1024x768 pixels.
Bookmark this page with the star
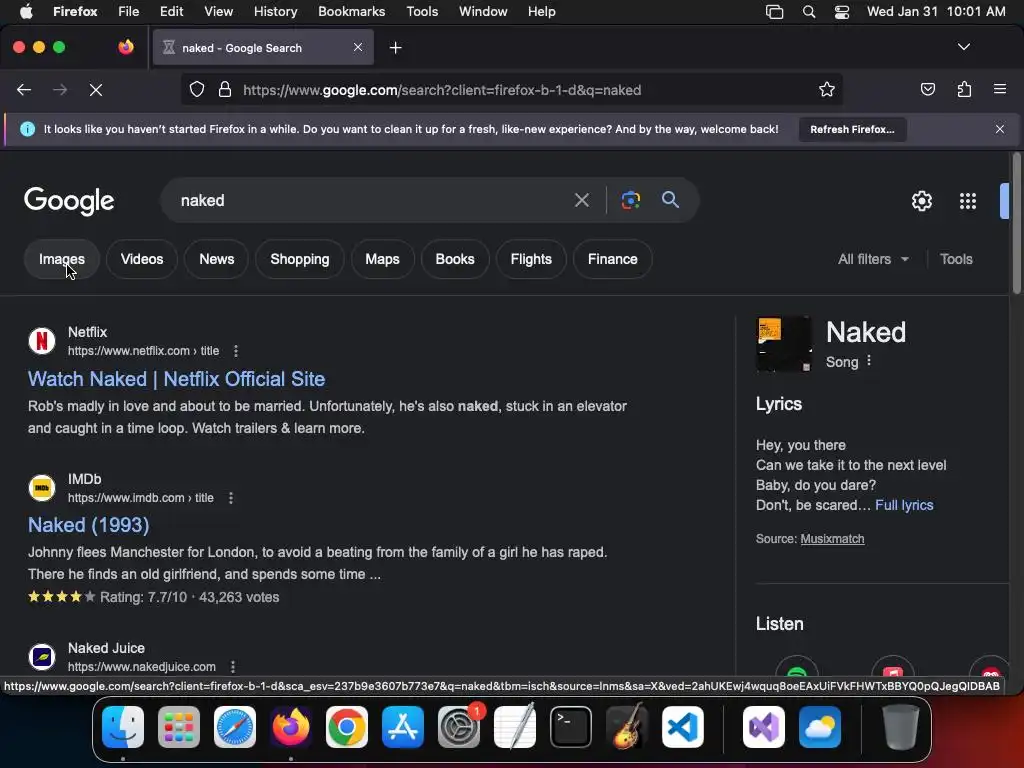pyautogui.click(x=827, y=89)
